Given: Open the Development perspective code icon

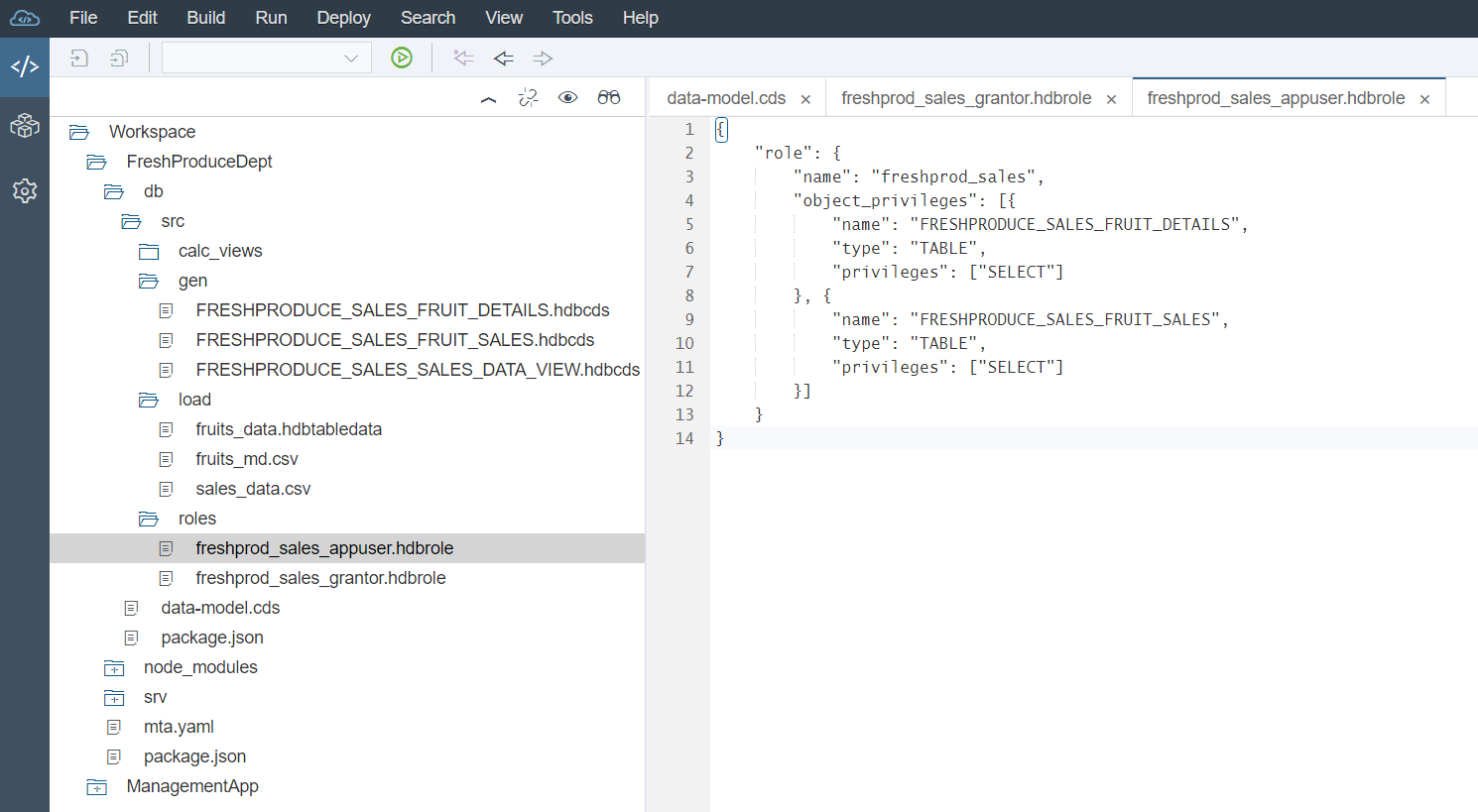Looking at the screenshot, I should click(x=25, y=65).
